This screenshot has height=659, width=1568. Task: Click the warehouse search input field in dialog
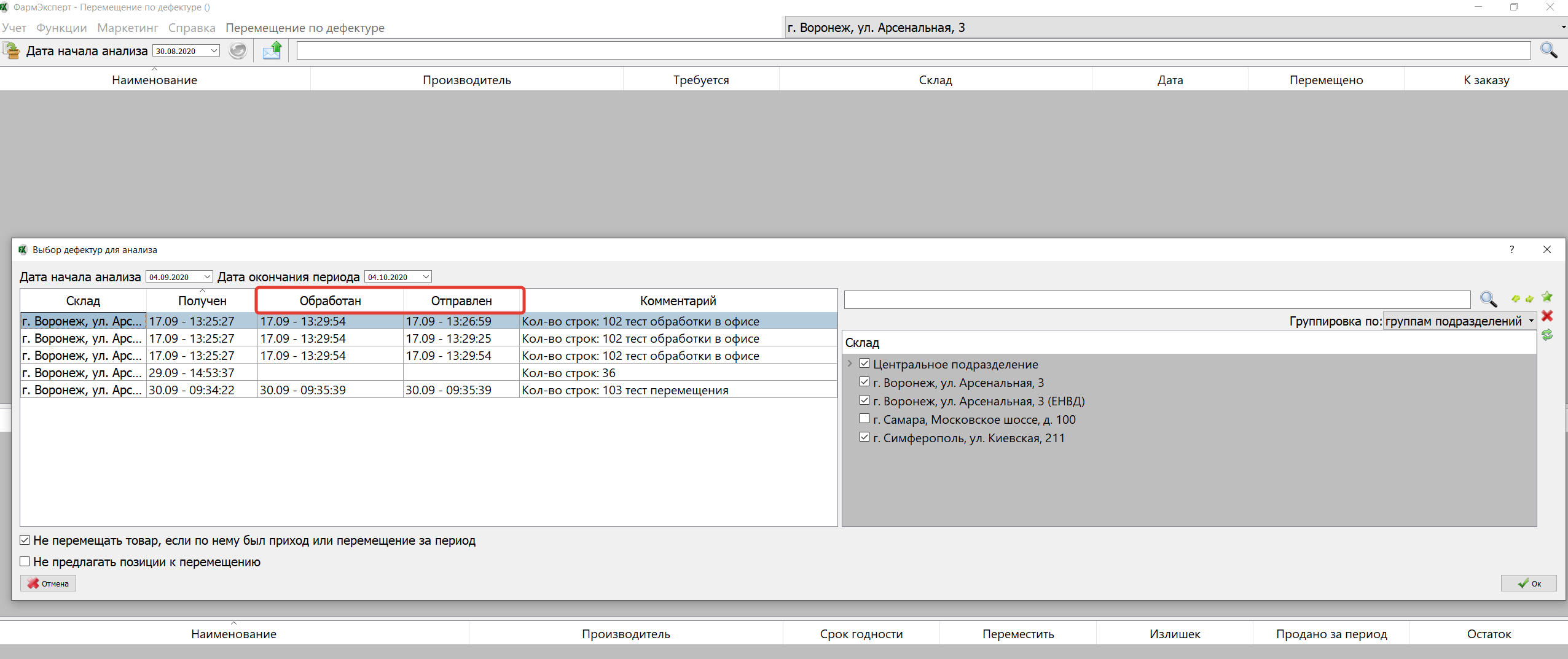click(1156, 300)
